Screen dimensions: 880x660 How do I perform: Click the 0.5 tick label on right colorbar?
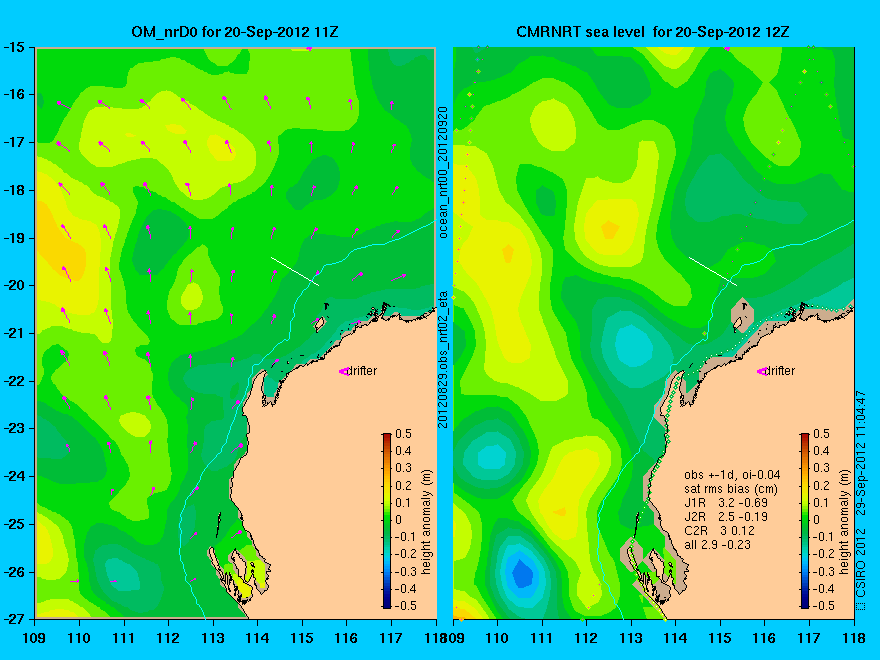pos(821,434)
